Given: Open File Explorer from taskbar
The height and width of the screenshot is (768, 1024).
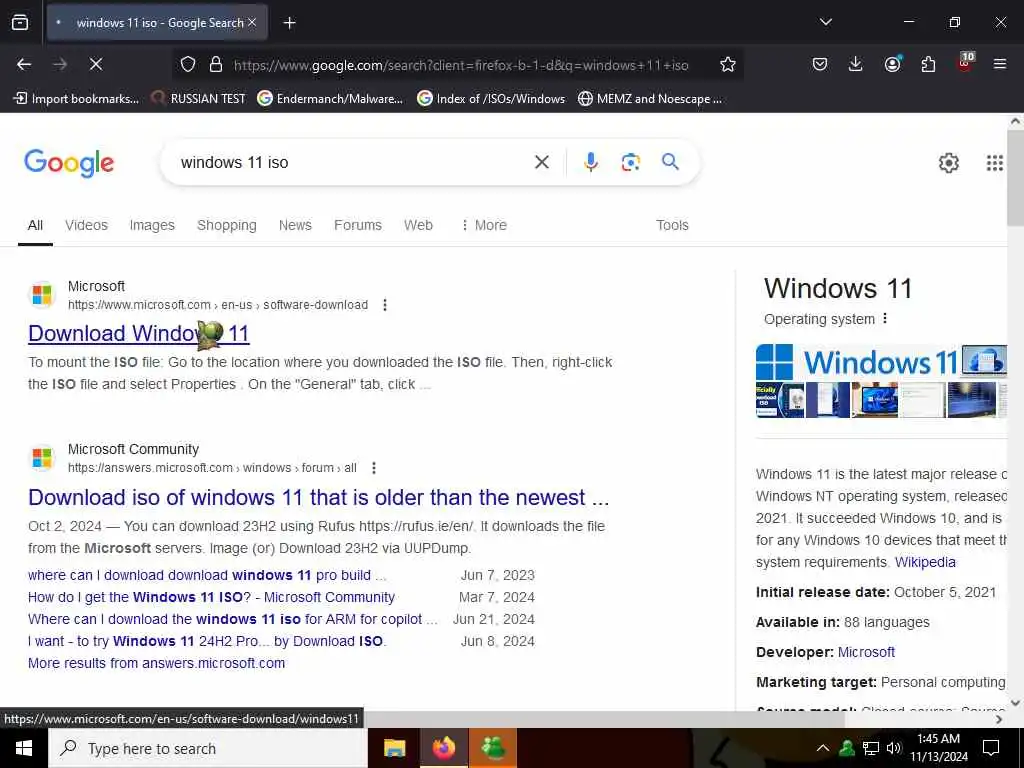Looking at the screenshot, I should click(394, 748).
